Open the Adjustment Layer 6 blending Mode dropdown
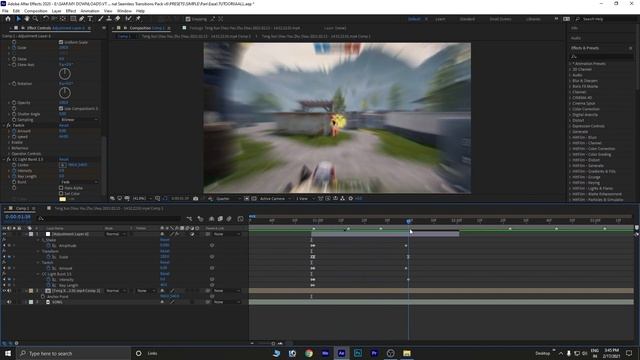This screenshot has height=360, width=640. 116,234
